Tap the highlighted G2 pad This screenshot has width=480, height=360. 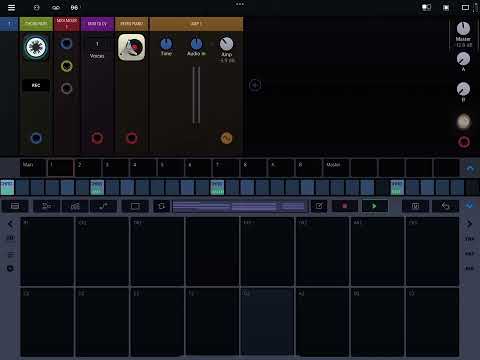(x=267, y=321)
